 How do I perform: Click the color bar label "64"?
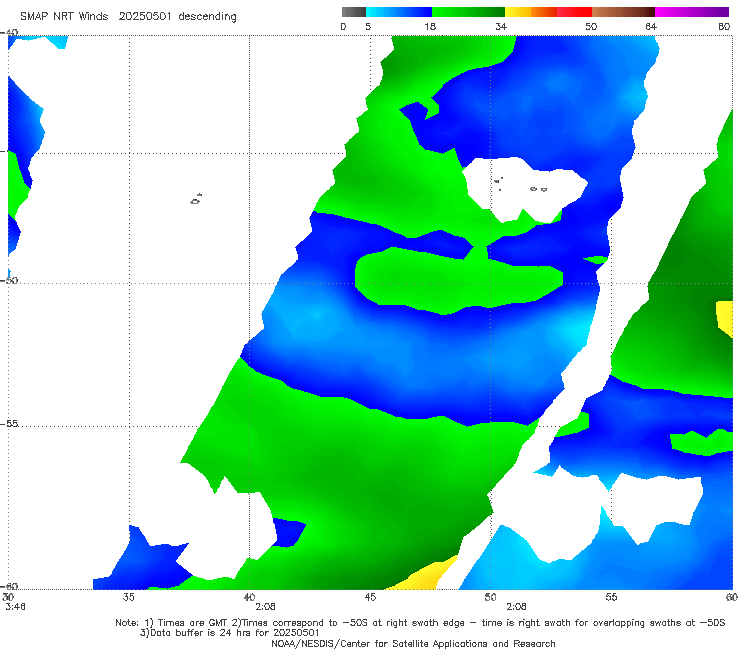pos(651,26)
